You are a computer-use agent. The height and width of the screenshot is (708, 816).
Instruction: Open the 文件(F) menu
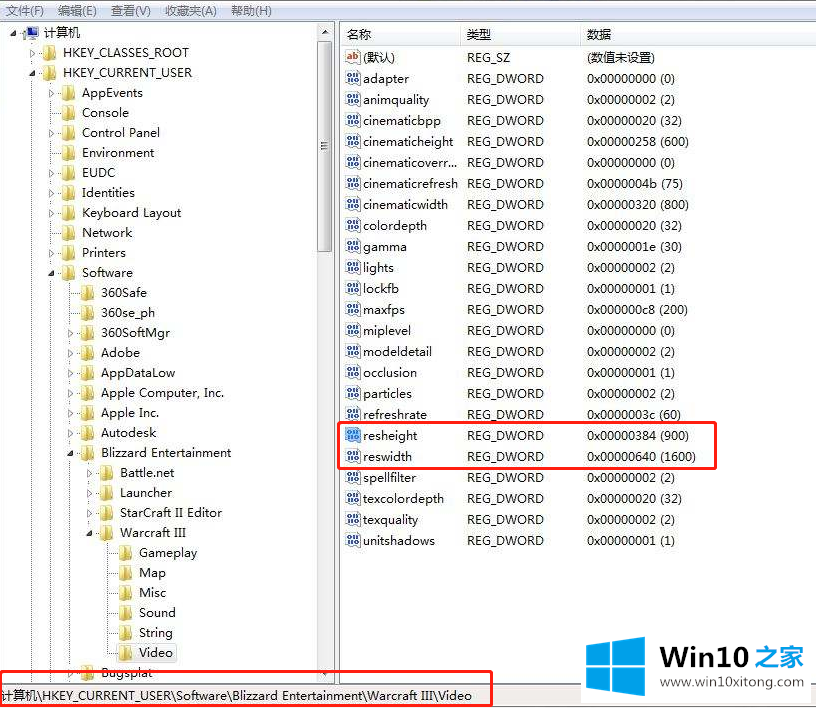click(x=24, y=10)
